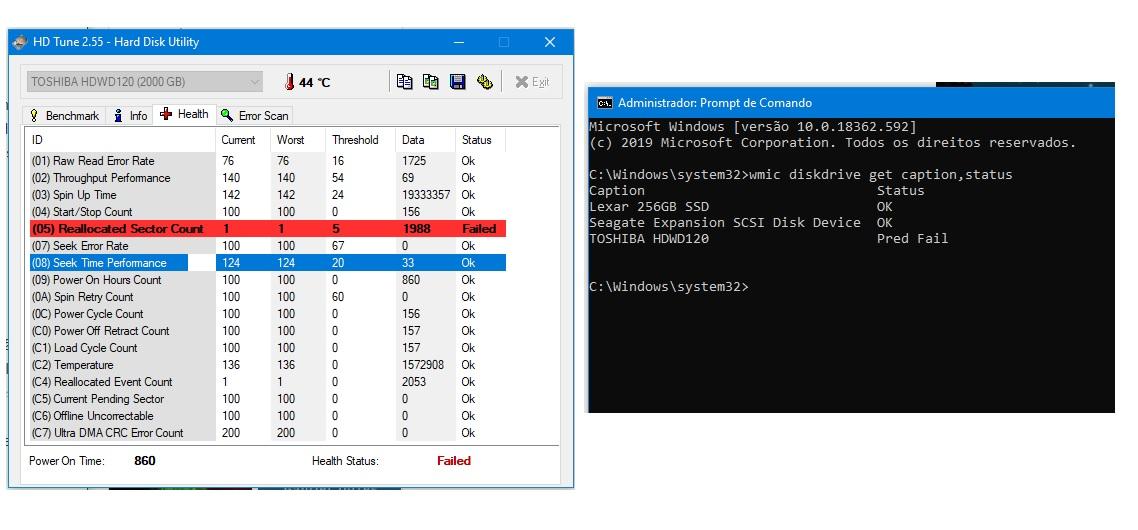Screen dimensions: 1138x530
Task: Select the (C6) Offline Uncorrectable row
Action: 268,416
